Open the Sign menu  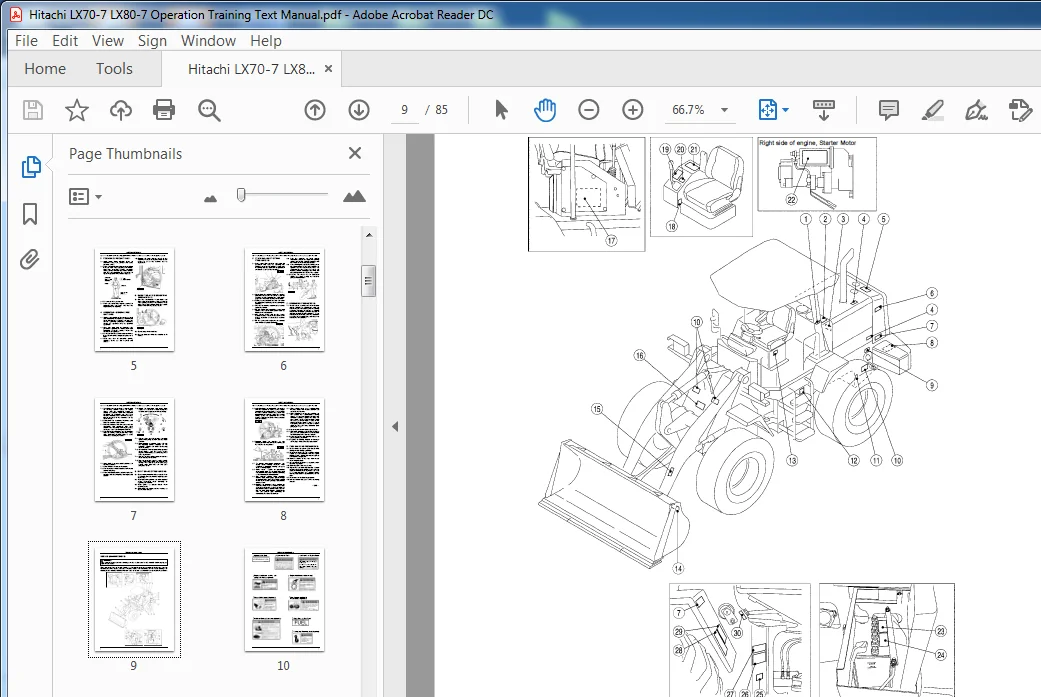(152, 40)
